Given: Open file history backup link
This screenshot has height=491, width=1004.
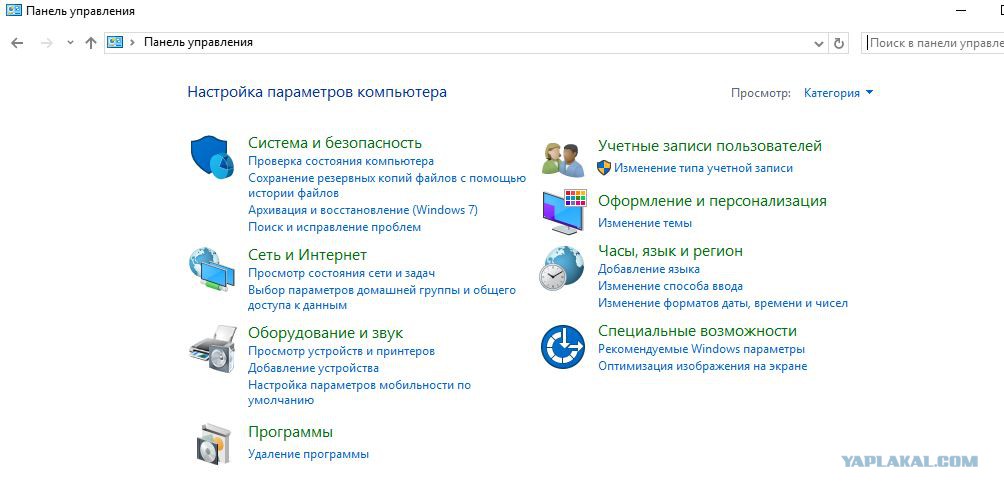Looking at the screenshot, I should tap(387, 185).
